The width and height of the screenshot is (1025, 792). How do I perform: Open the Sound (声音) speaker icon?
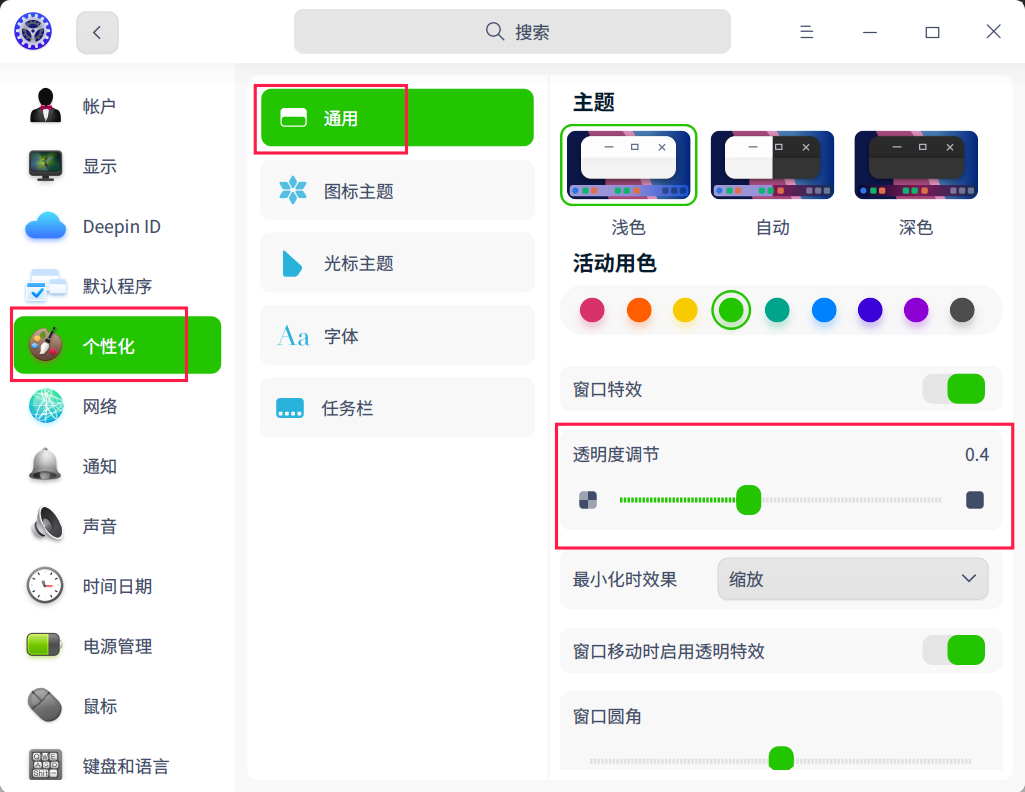click(x=47, y=525)
